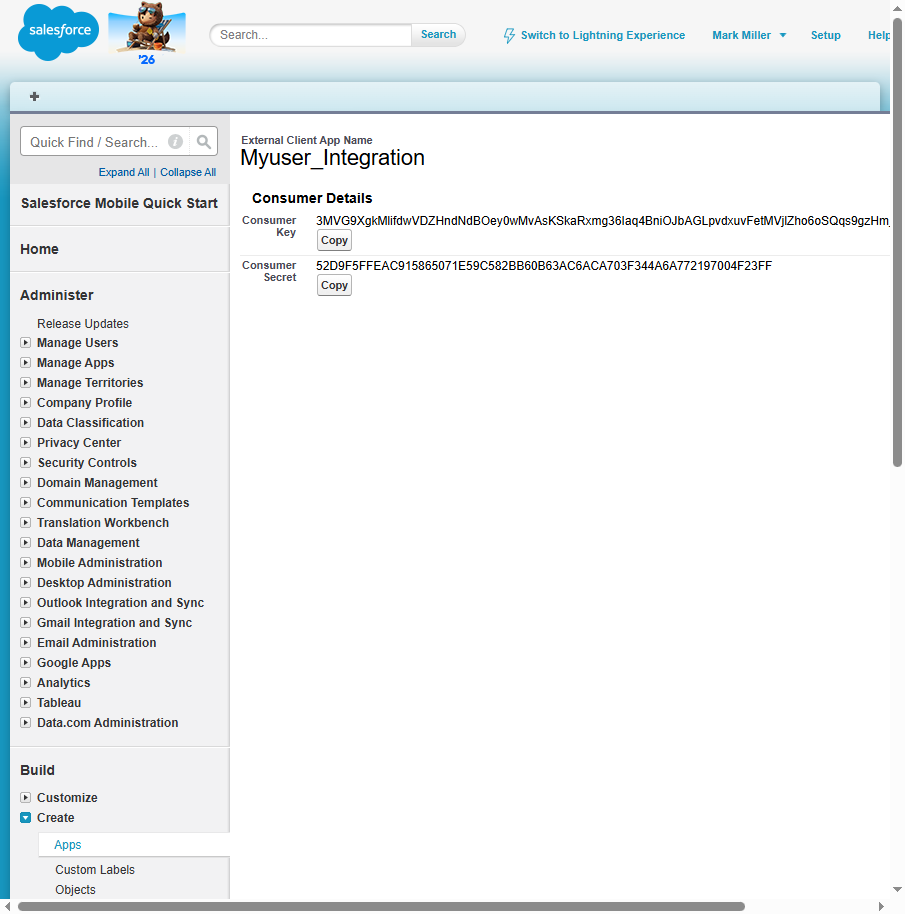Screen dimensions: 905x914
Task: Collapse the Create node under Build
Action: click(26, 818)
